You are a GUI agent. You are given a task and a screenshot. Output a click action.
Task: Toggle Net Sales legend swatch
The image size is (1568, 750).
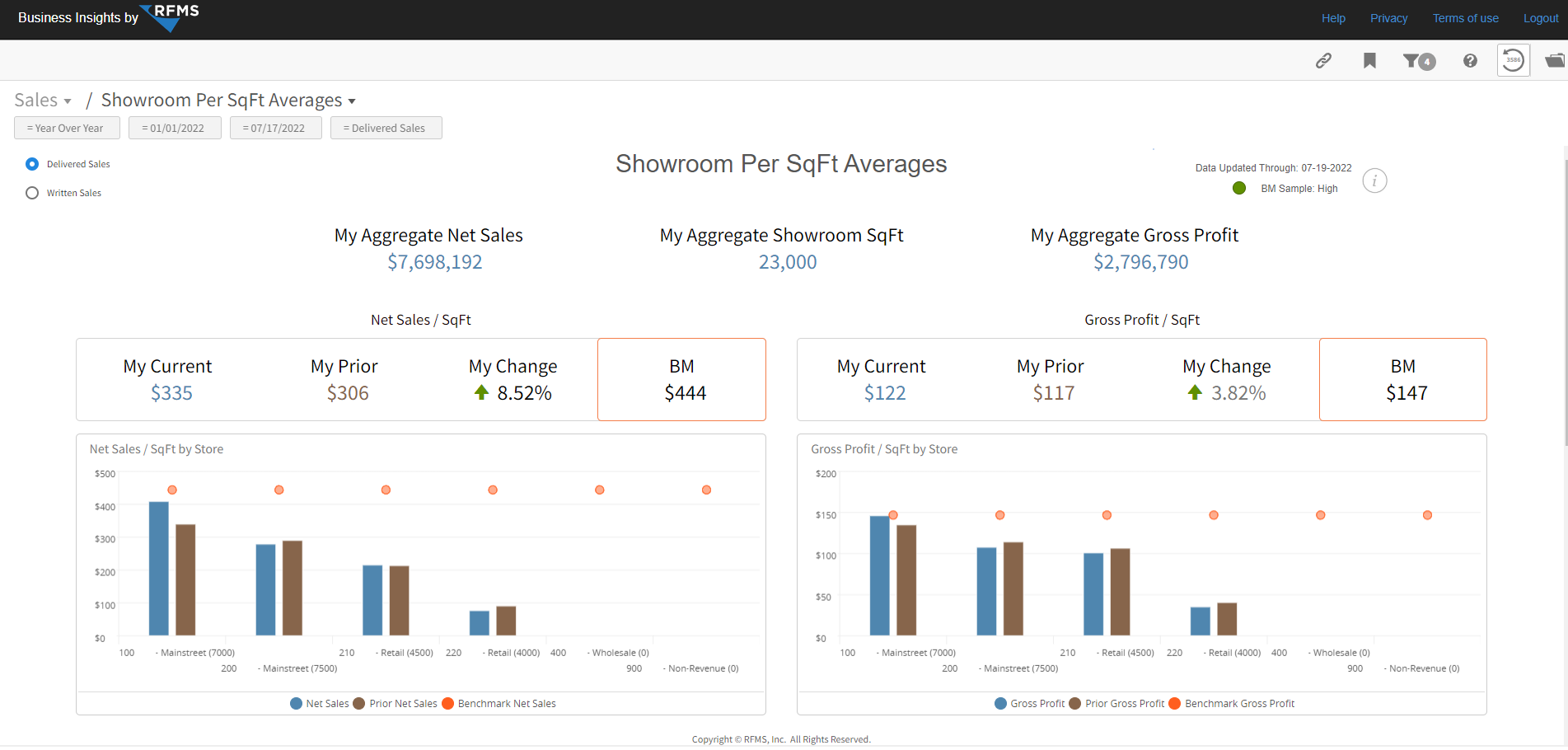[x=296, y=704]
